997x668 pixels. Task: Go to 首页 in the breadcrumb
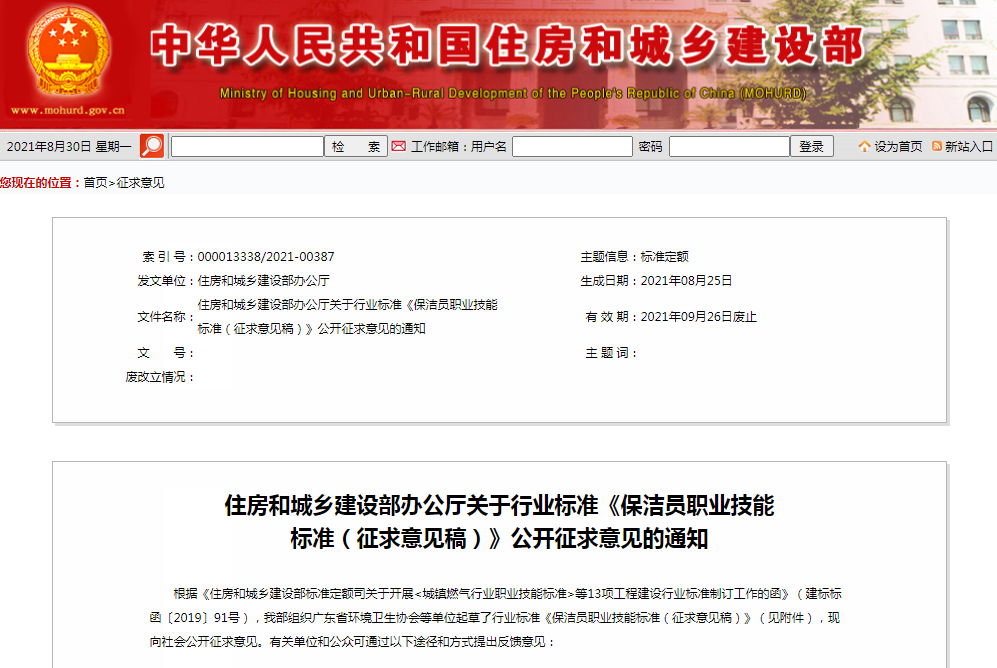(x=95, y=182)
